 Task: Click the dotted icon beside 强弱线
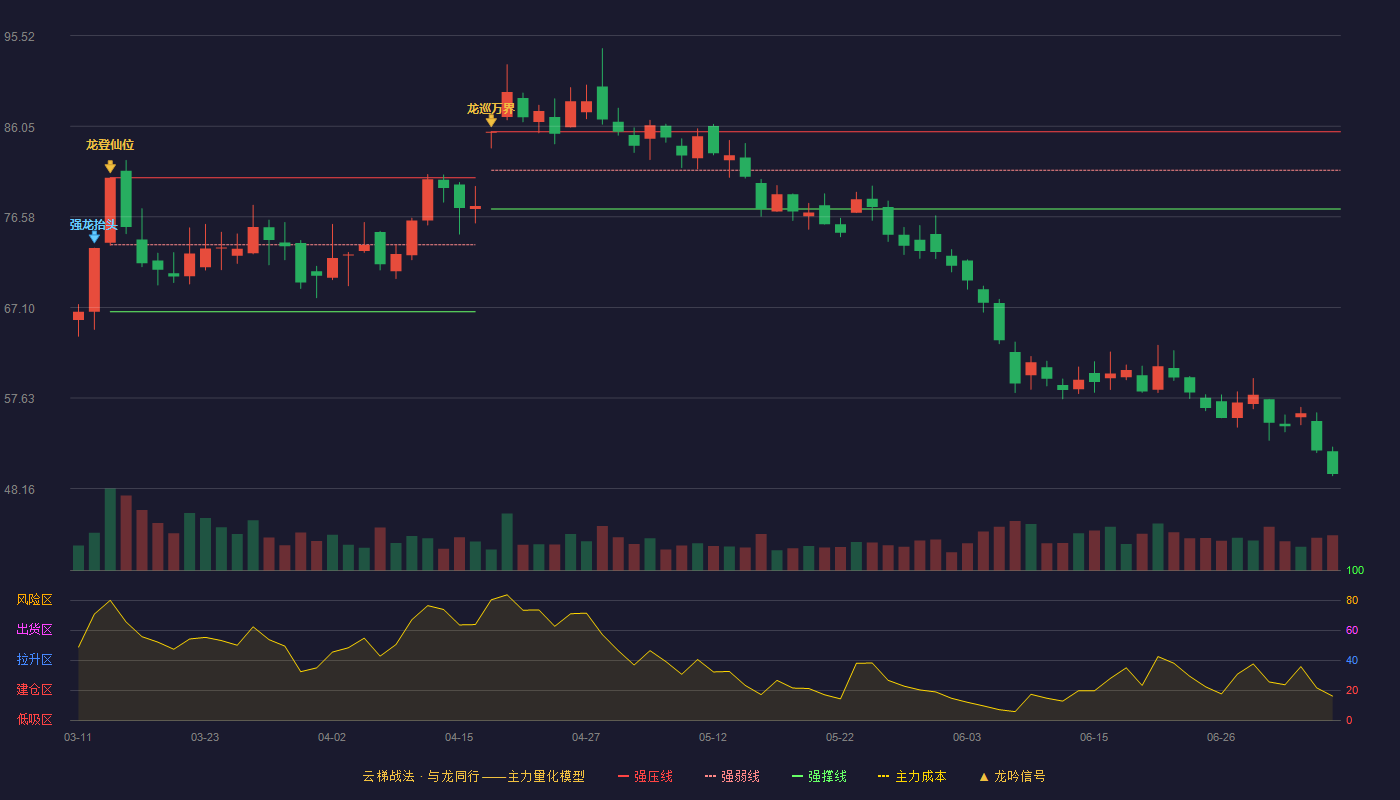click(x=710, y=777)
